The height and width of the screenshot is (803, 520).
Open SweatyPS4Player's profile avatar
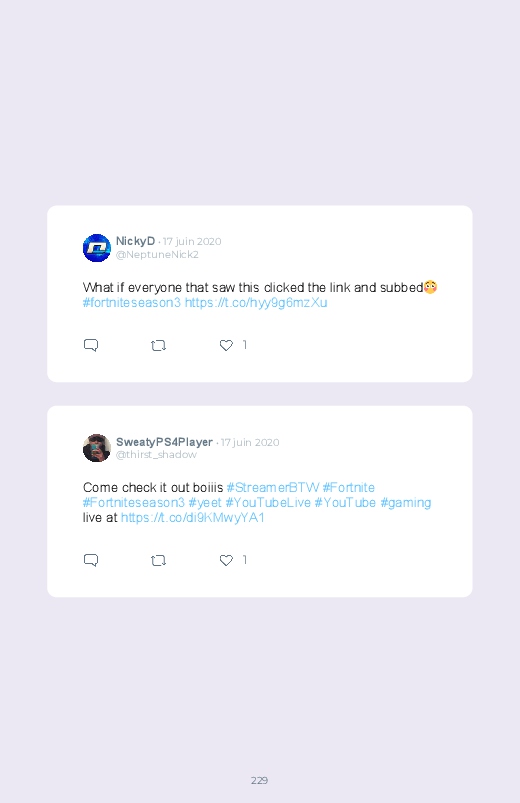(97, 448)
